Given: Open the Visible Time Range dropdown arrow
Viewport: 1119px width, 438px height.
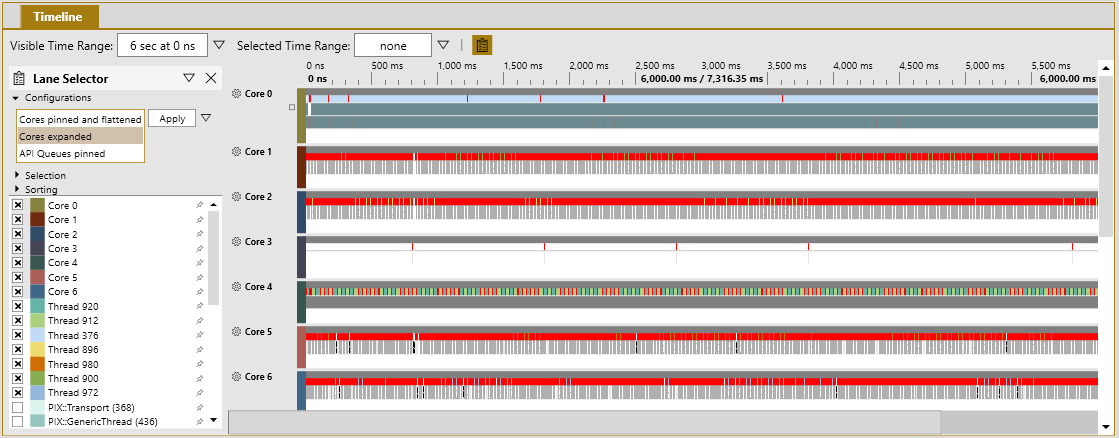Looking at the screenshot, I should (220, 46).
